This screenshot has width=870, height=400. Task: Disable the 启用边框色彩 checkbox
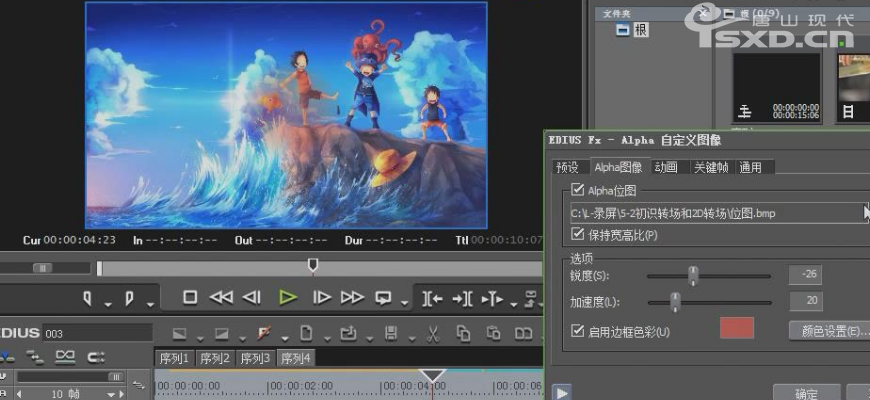pyautogui.click(x=577, y=331)
